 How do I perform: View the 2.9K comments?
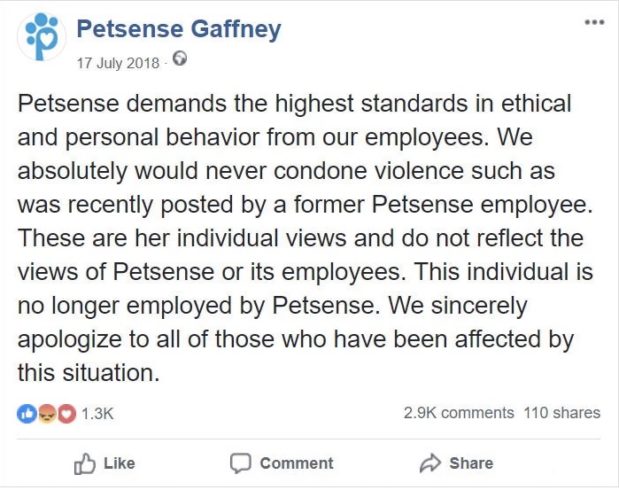pos(459,412)
